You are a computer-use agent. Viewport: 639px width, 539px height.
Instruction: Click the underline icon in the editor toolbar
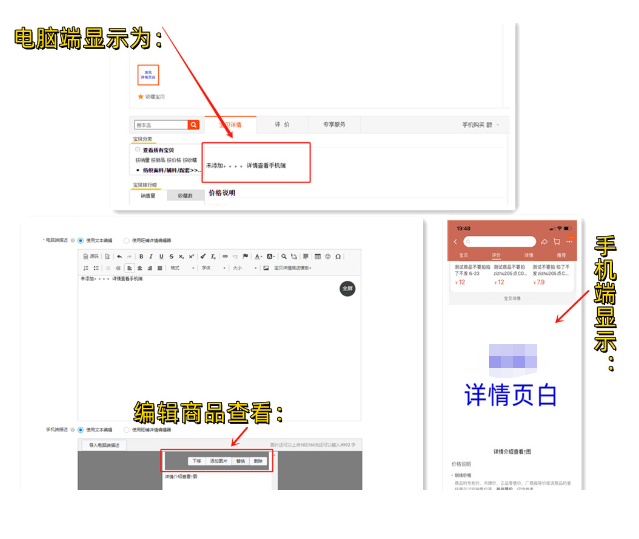[159, 256]
